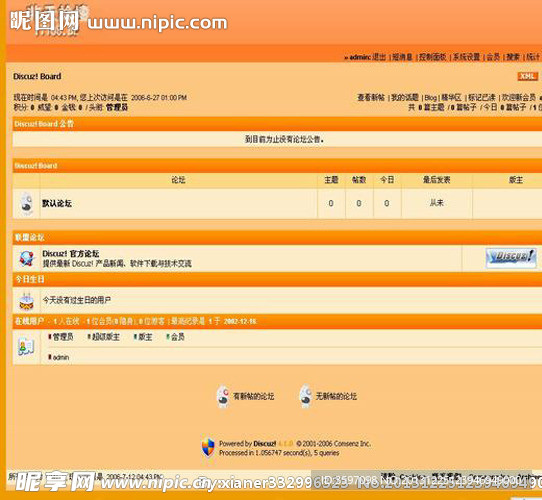
Task: Click the Discuz! logo banner image
Action: coord(511,258)
